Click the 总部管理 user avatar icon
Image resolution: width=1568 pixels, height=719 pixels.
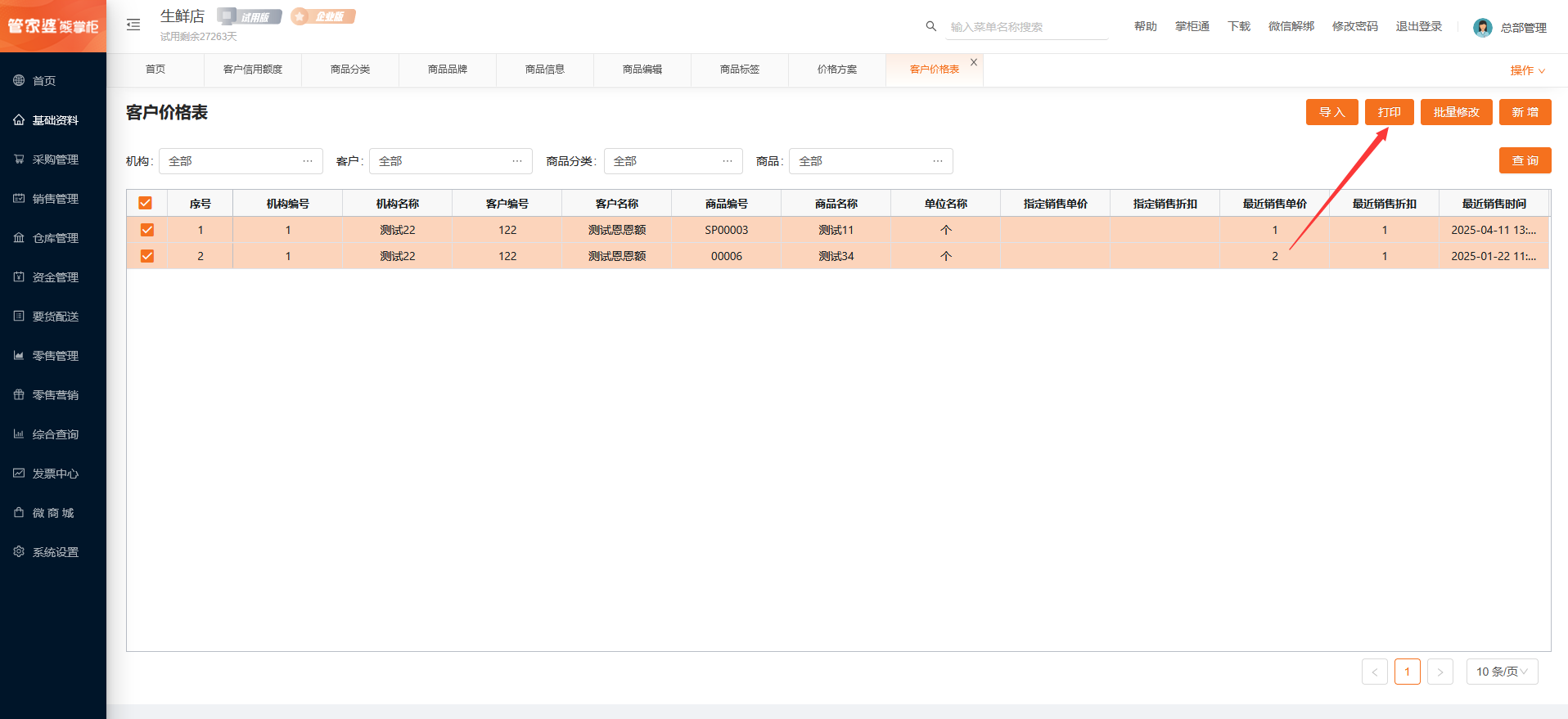[1482, 28]
